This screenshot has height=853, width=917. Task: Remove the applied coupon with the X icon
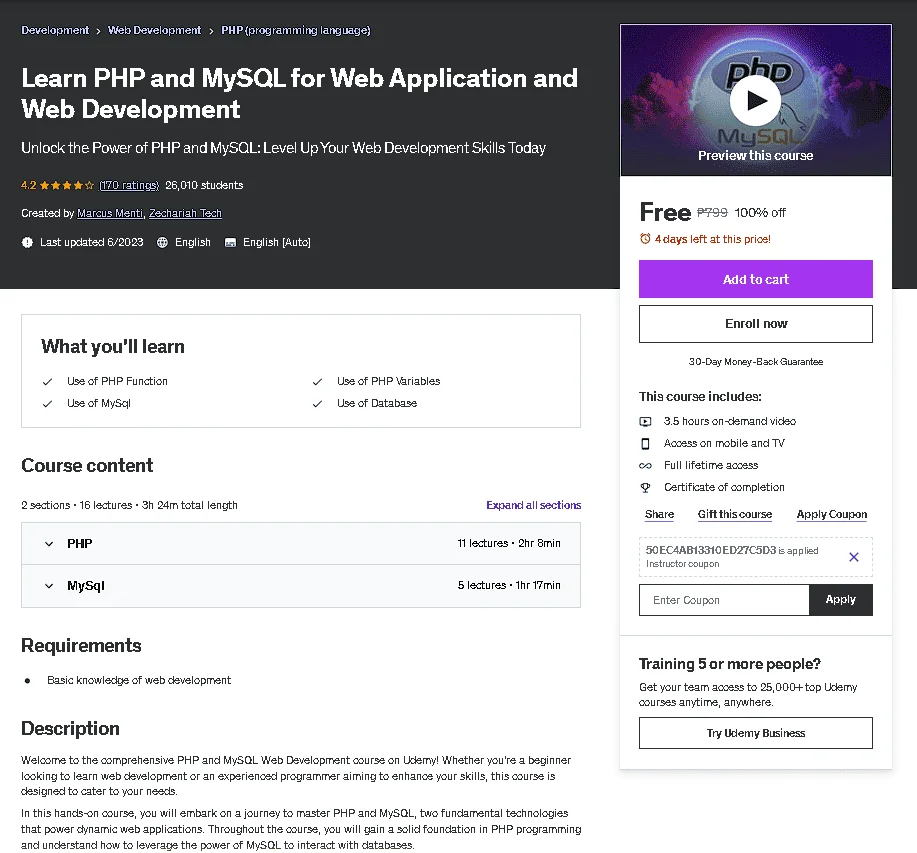tap(853, 557)
